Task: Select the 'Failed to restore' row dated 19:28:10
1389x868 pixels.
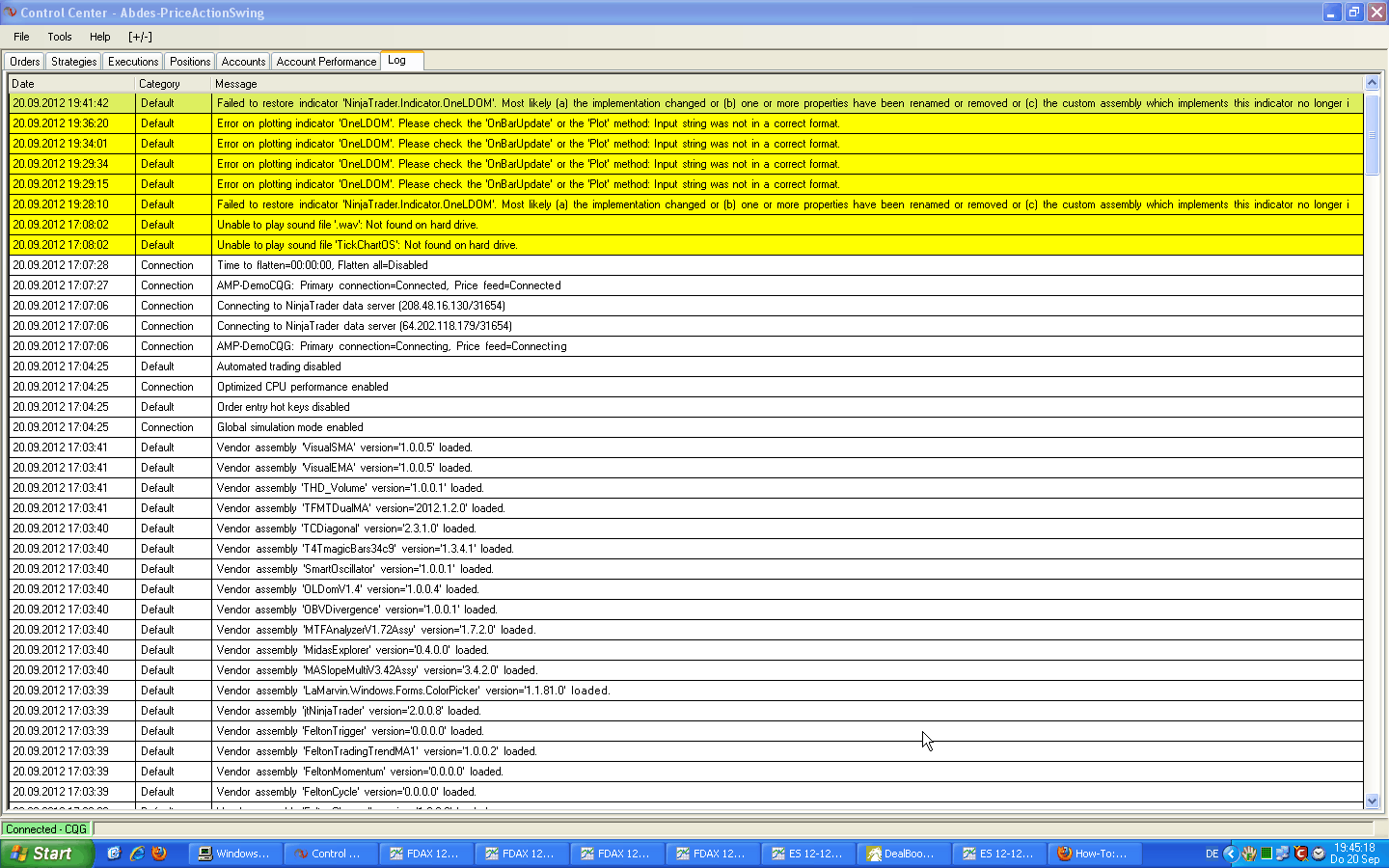Action: pyautogui.click(x=686, y=204)
